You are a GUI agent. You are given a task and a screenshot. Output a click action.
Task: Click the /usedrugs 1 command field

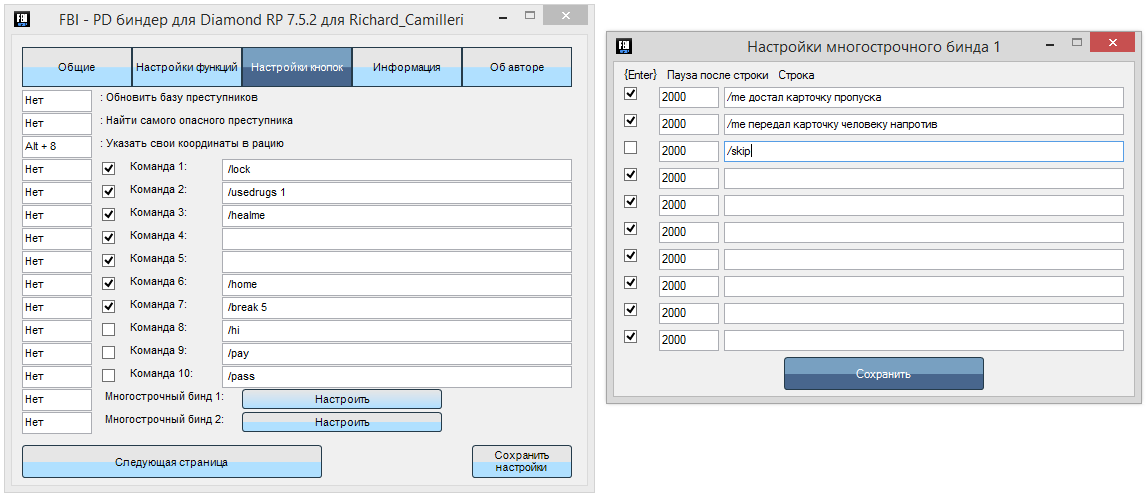pyautogui.click(x=396, y=193)
